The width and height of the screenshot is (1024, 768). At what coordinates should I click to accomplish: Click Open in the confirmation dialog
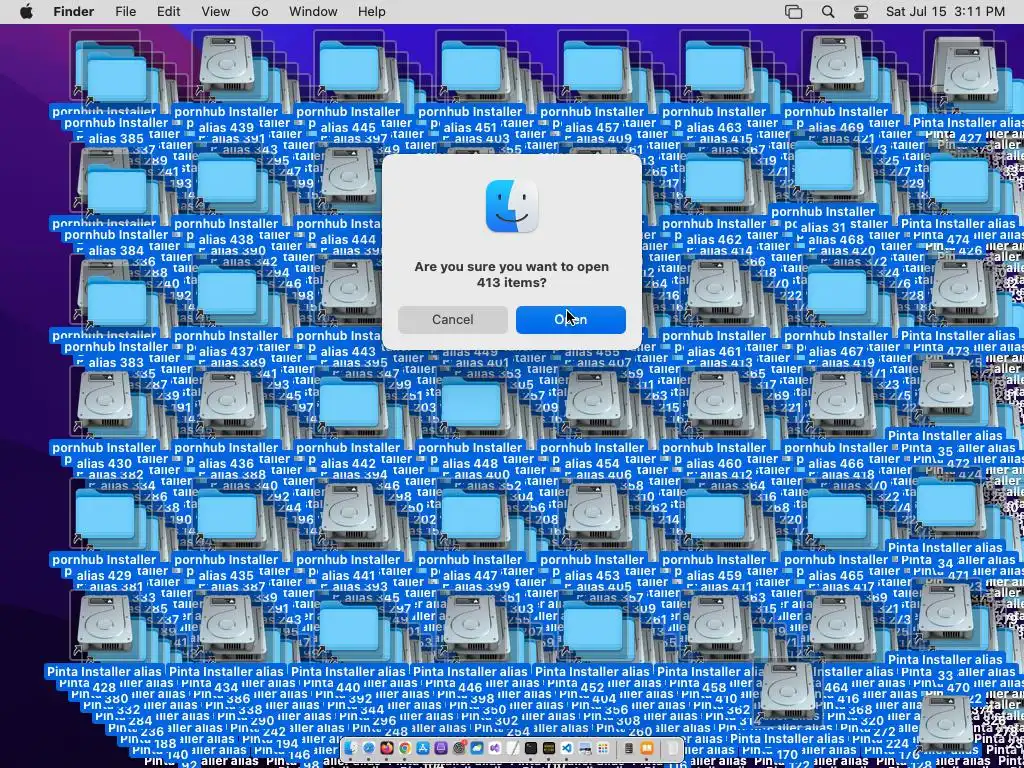[570, 319]
